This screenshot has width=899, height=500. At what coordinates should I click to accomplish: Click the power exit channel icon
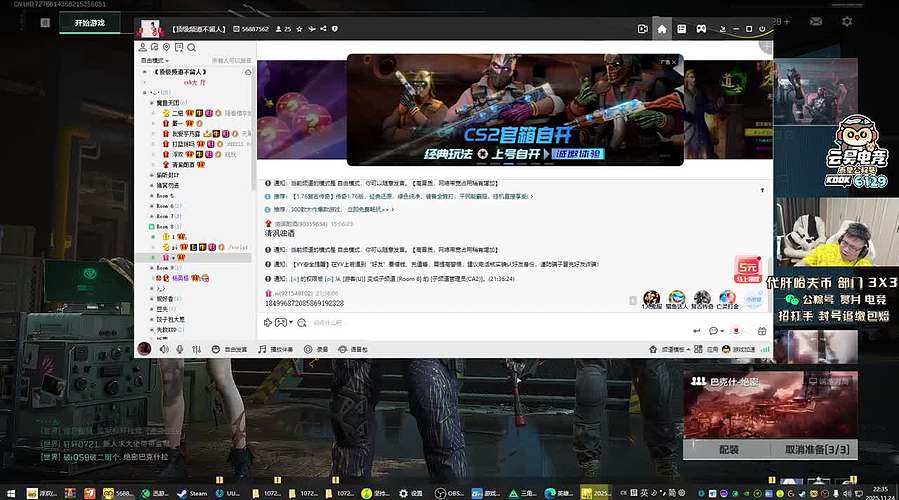point(762,29)
